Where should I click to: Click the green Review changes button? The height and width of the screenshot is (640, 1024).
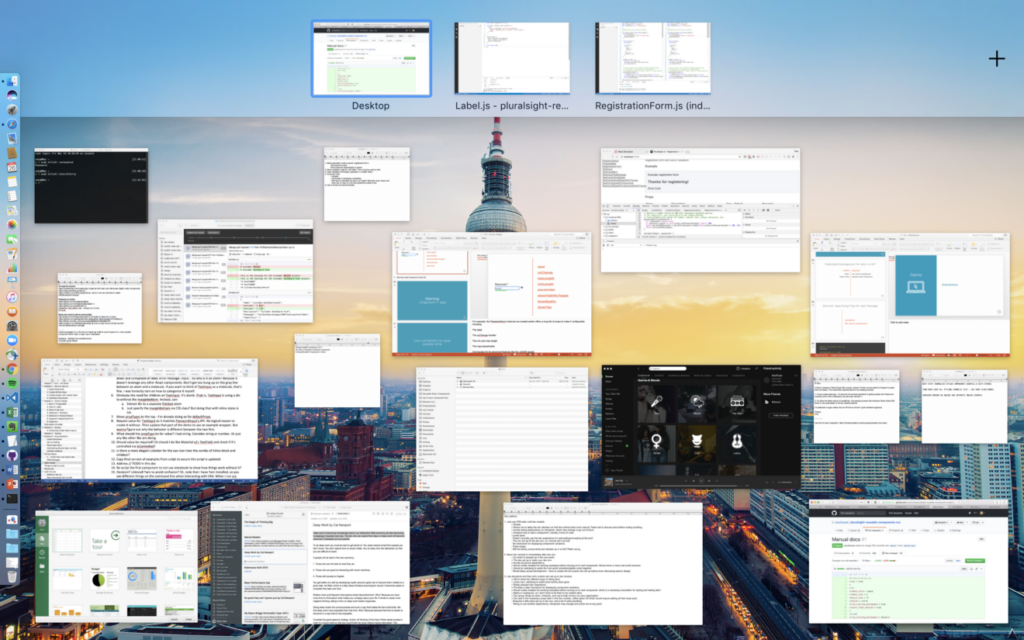point(975,561)
